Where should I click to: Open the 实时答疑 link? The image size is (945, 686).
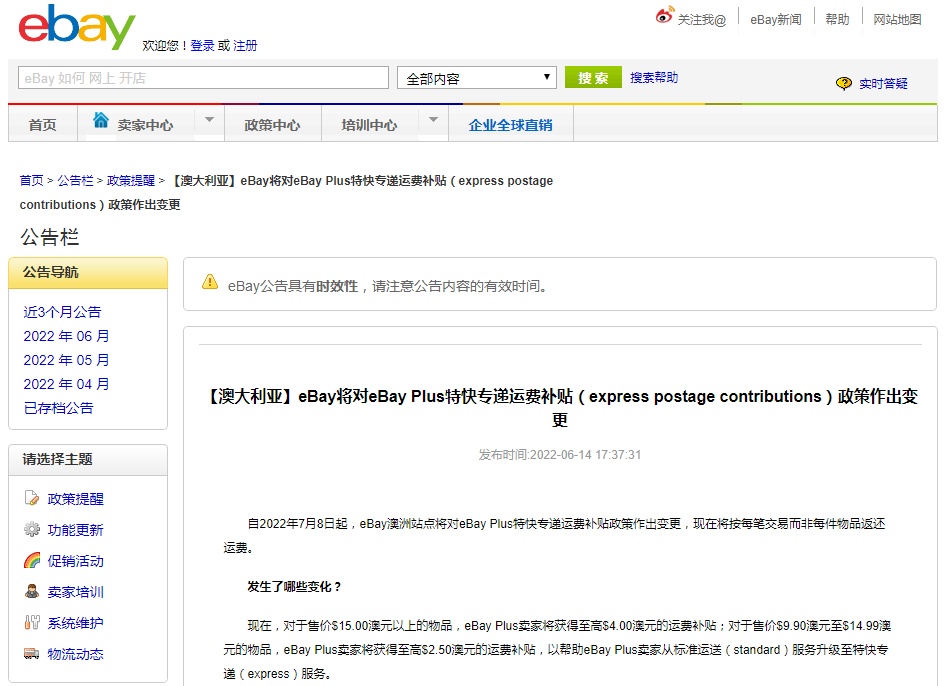(x=883, y=84)
